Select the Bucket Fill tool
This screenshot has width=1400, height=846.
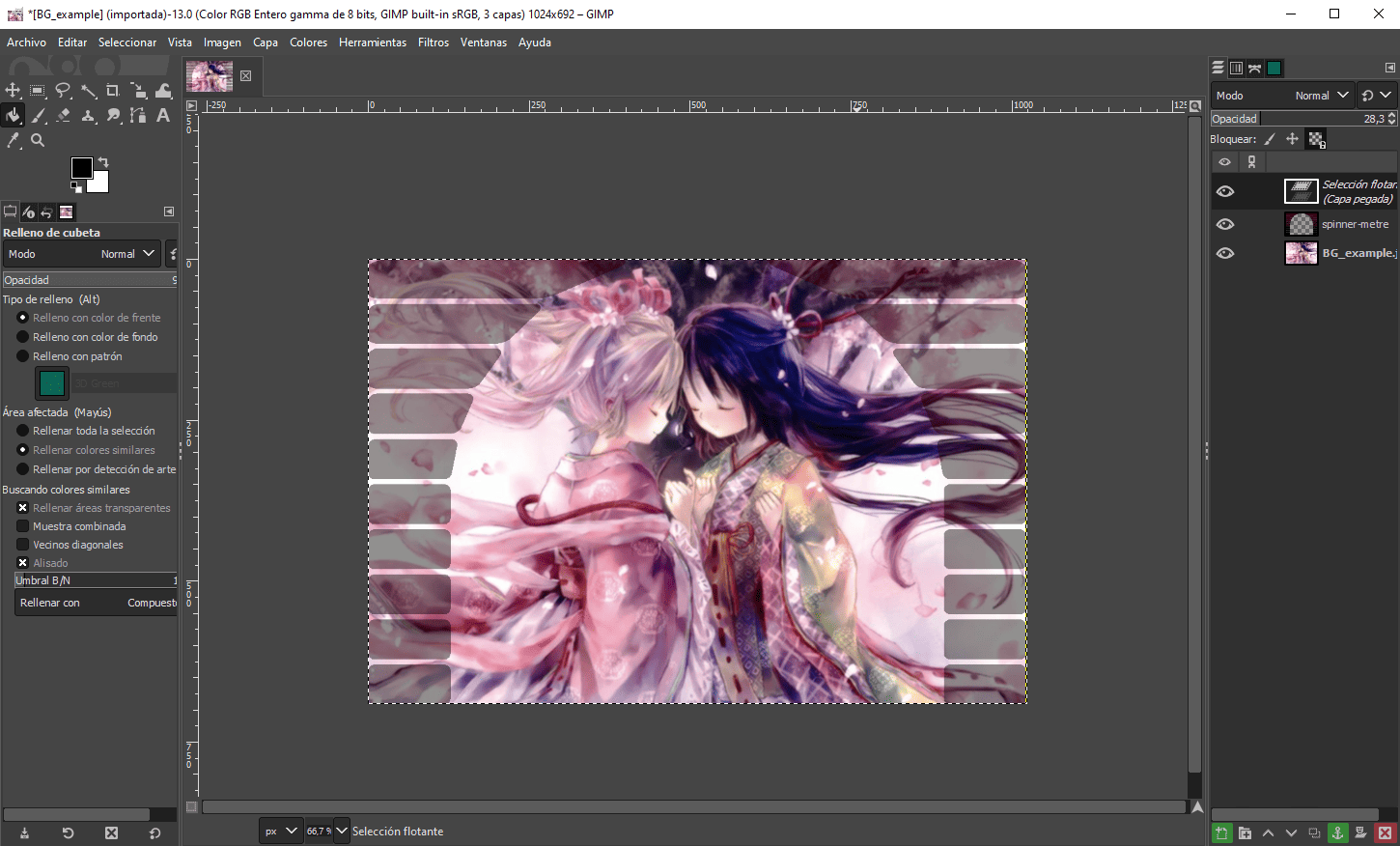[x=13, y=116]
